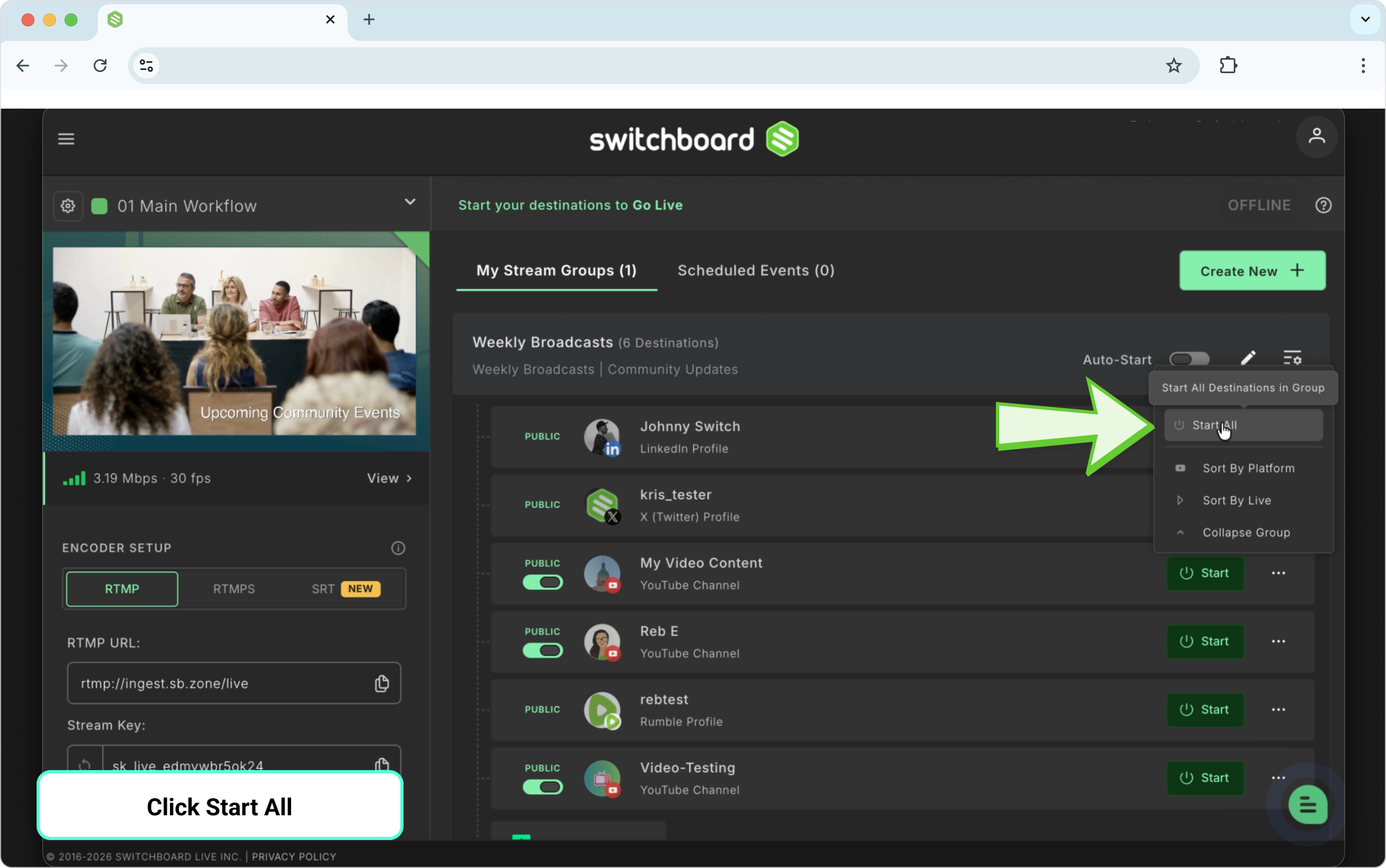
Task: Start Video-Testing YouTube stream
Action: [x=1205, y=778]
